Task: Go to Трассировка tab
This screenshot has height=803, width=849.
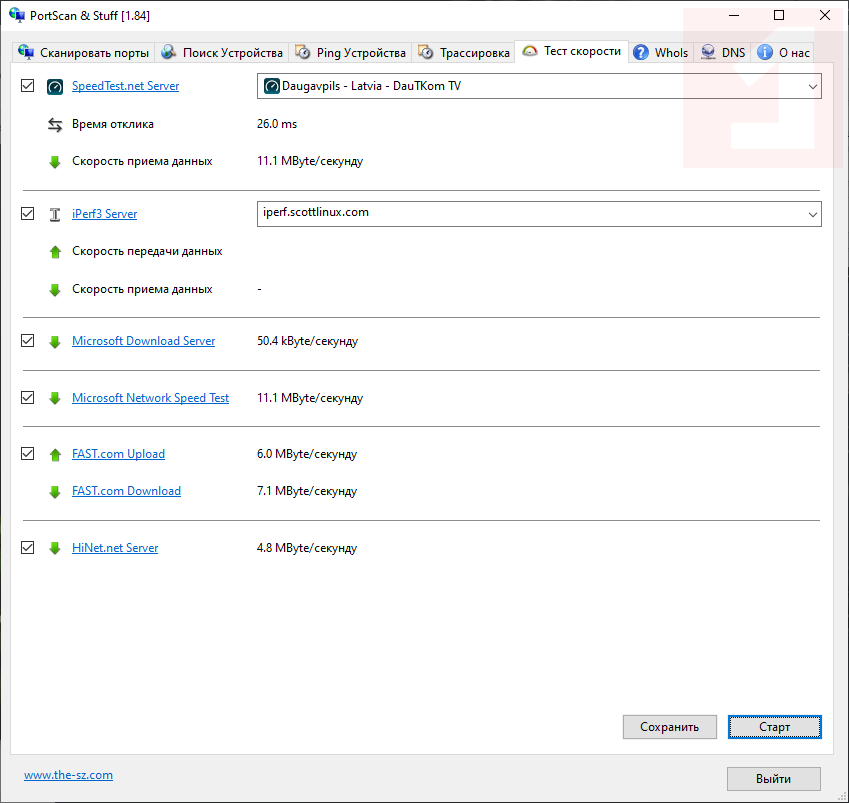Action: (x=463, y=53)
